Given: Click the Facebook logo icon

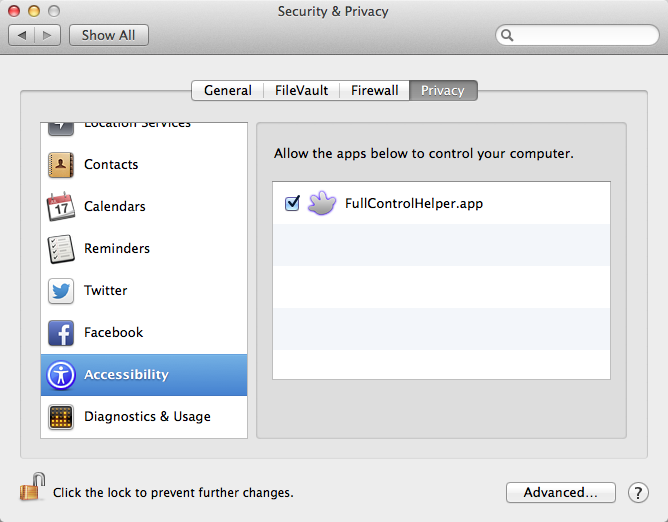Looking at the screenshot, I should 60,333.
